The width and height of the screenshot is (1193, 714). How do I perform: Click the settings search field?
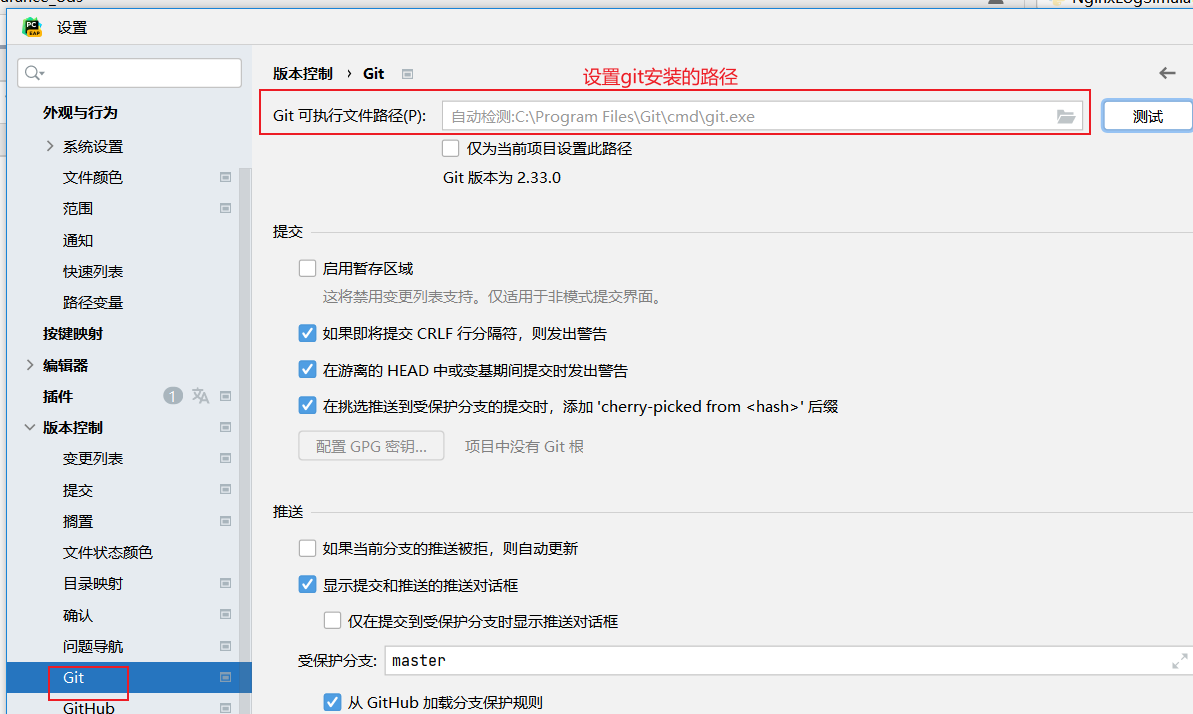pos(129,73)
